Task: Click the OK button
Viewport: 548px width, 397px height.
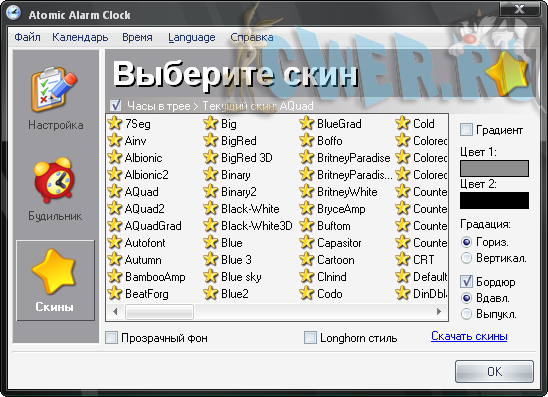Action: (x=494, y=371)
